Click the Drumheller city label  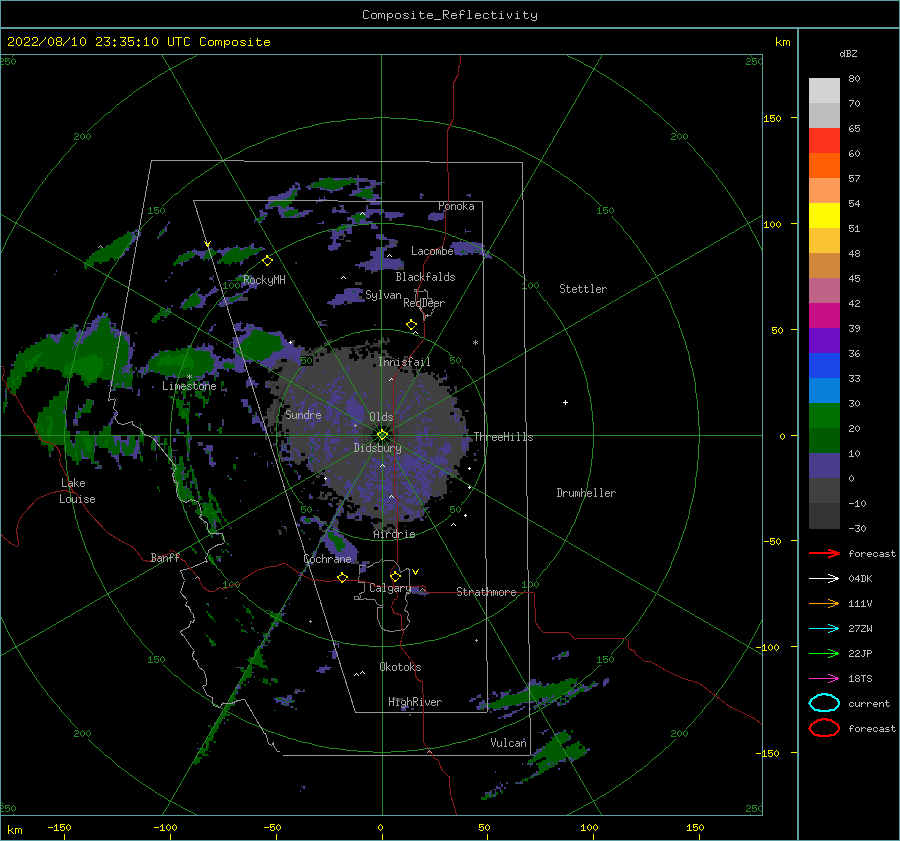[586, 493]
